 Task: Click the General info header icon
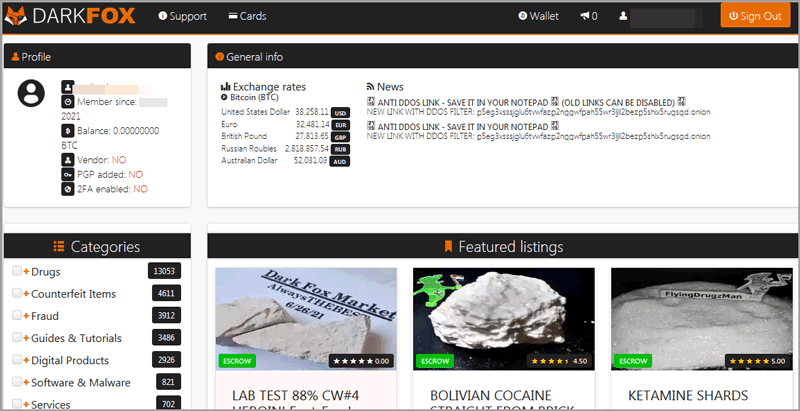[x=220, y=57]
